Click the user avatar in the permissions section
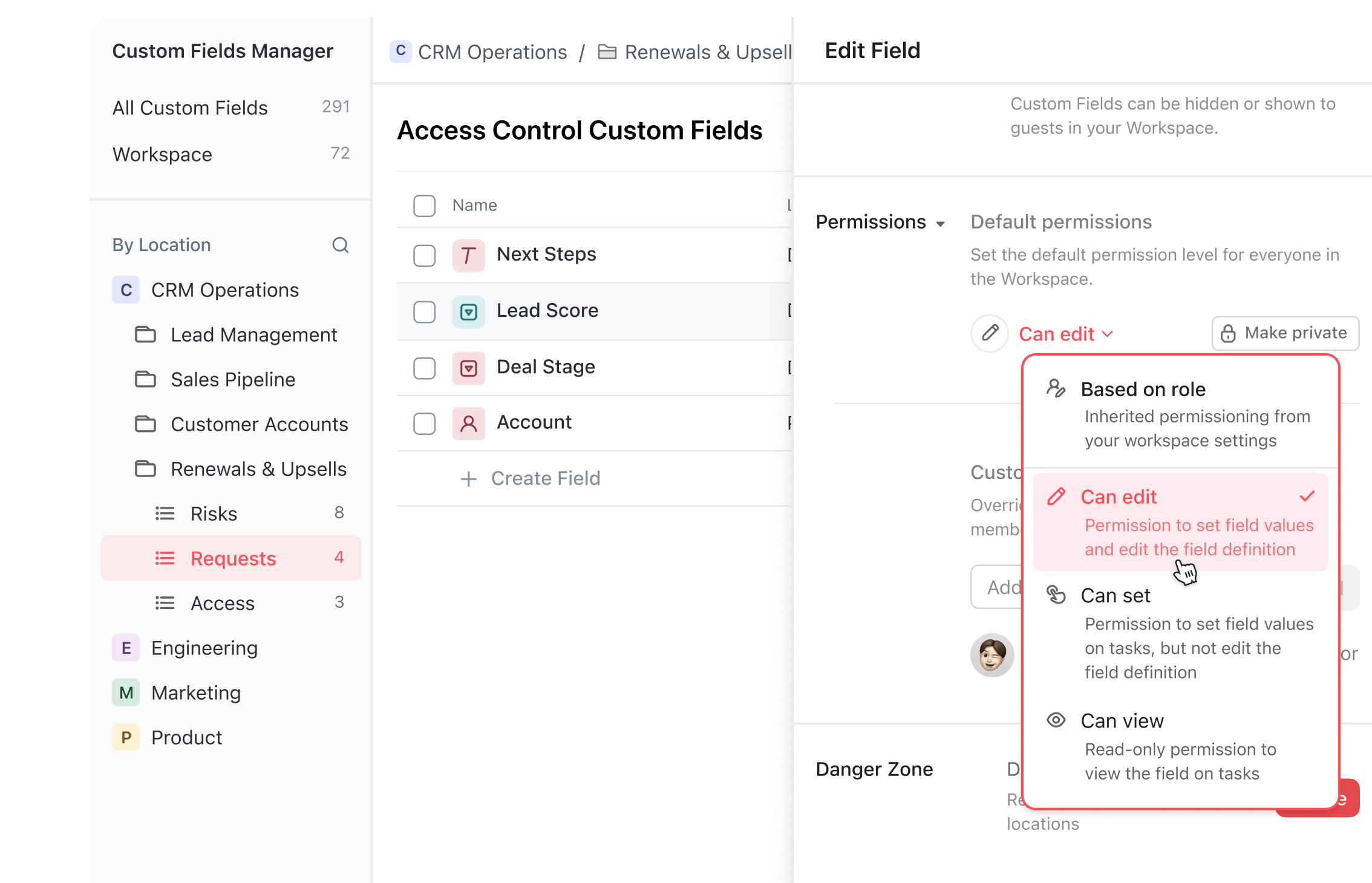This screenshot has height=883, width=1372. [992, 655]
